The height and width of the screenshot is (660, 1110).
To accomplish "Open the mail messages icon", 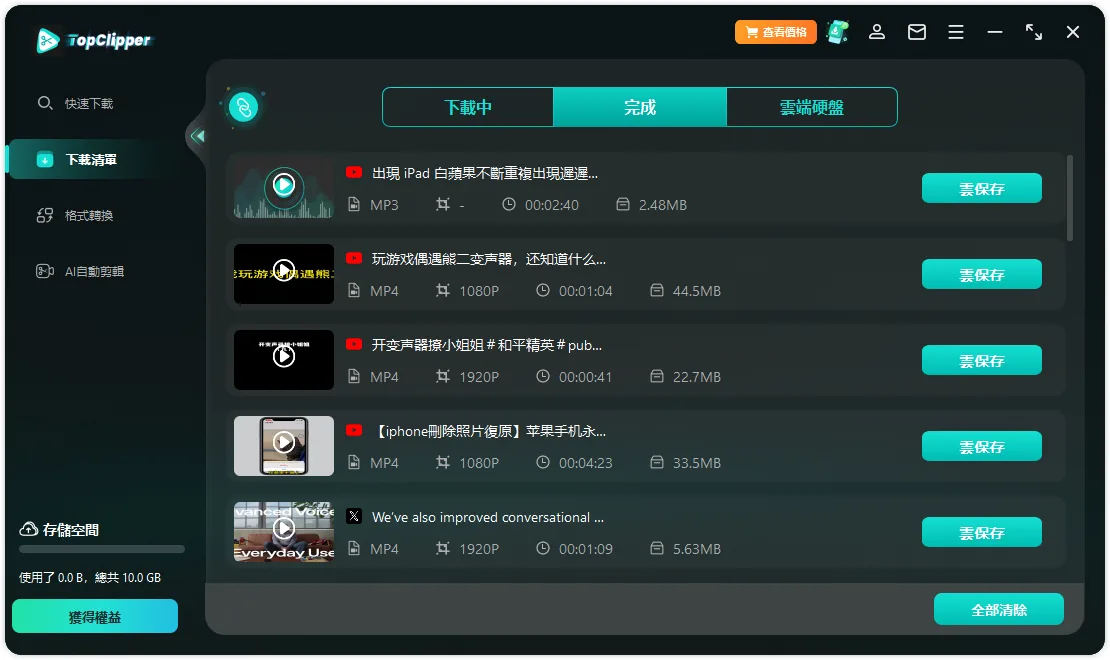I will tap(917, 32).
